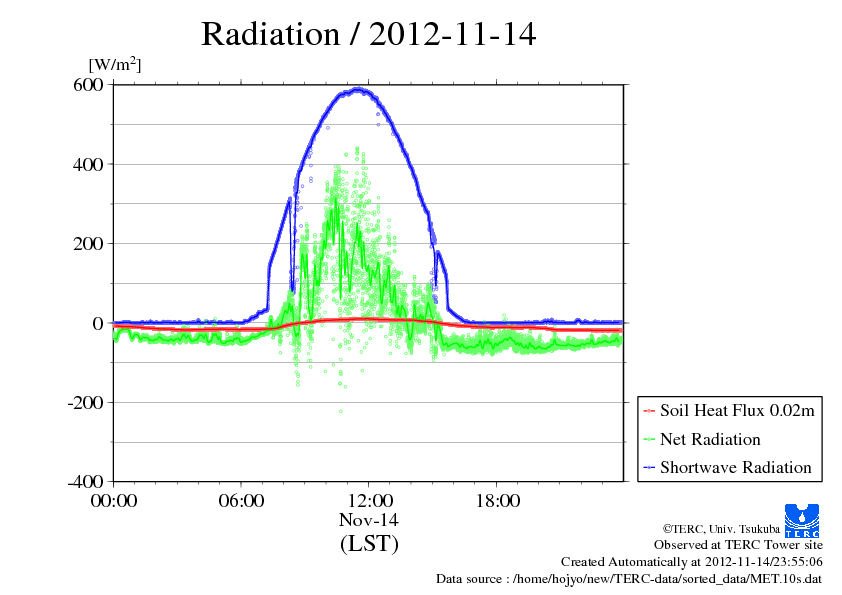Click the "©TERC, Univ. Tsukuba" credit text

pos(721,529)
